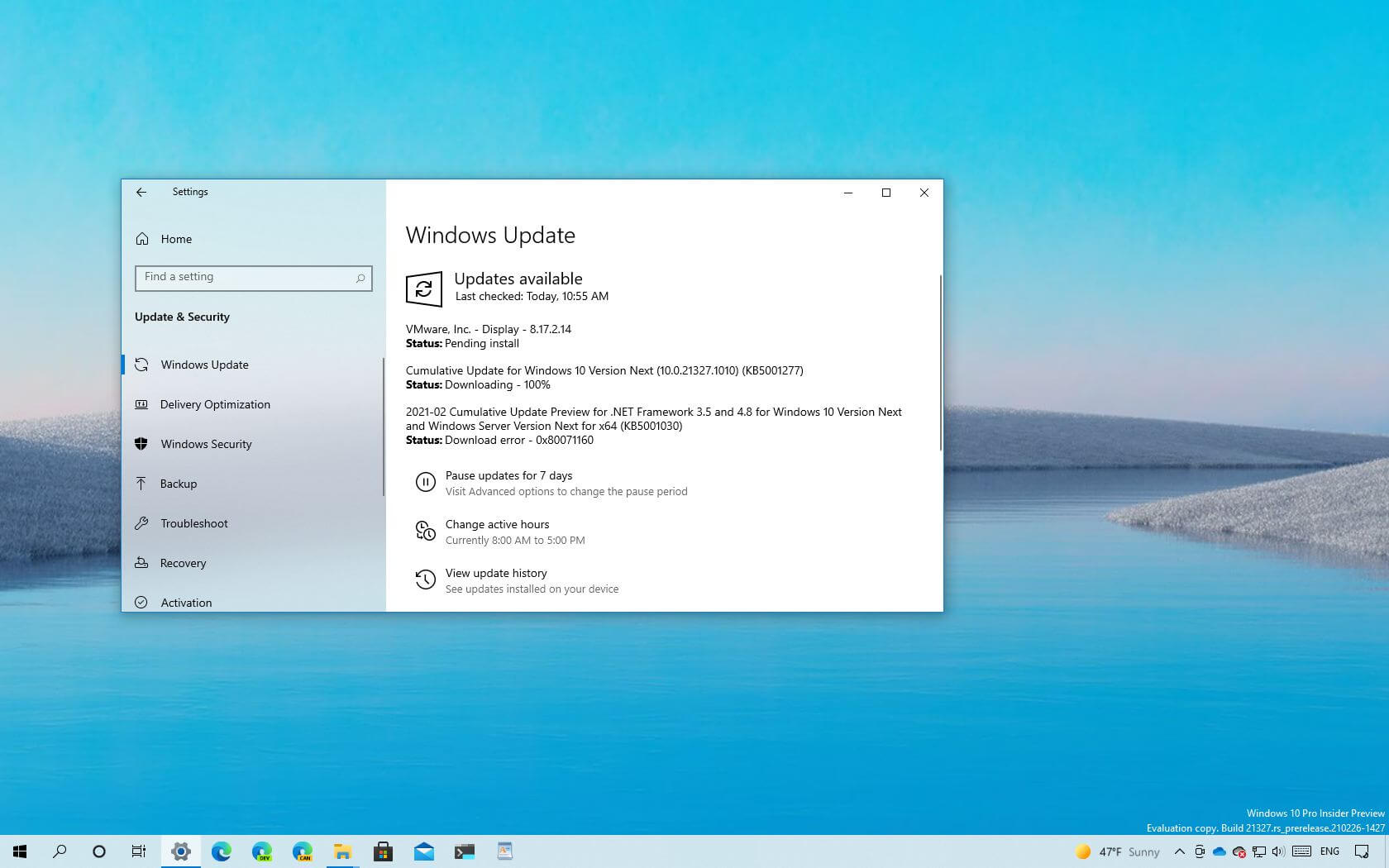This screenshot has height=868, width=1389.
Task: Open the volume control in the system tray
Action: coord(1278,851)
